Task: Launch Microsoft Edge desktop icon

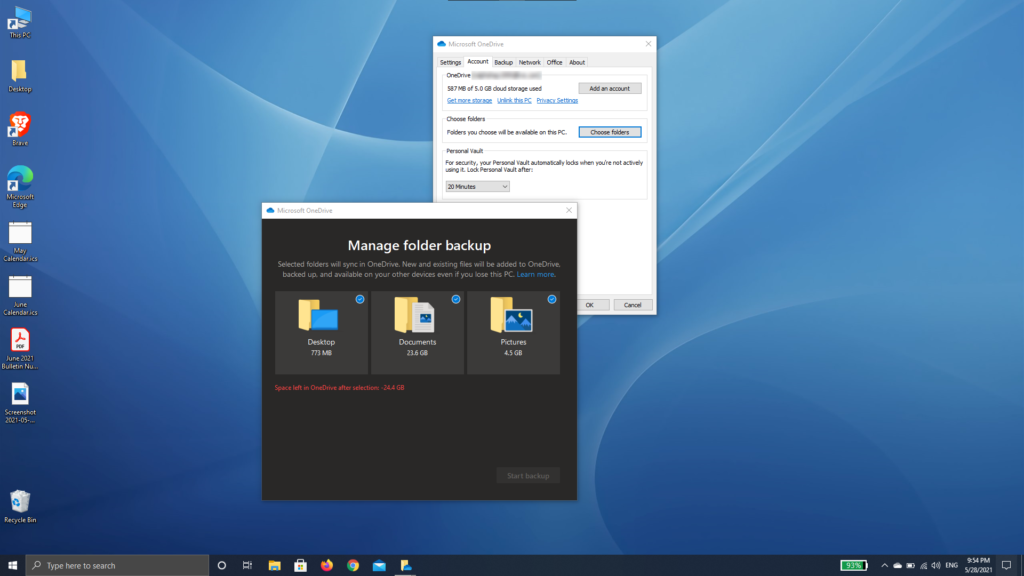Action: [20, 187]
